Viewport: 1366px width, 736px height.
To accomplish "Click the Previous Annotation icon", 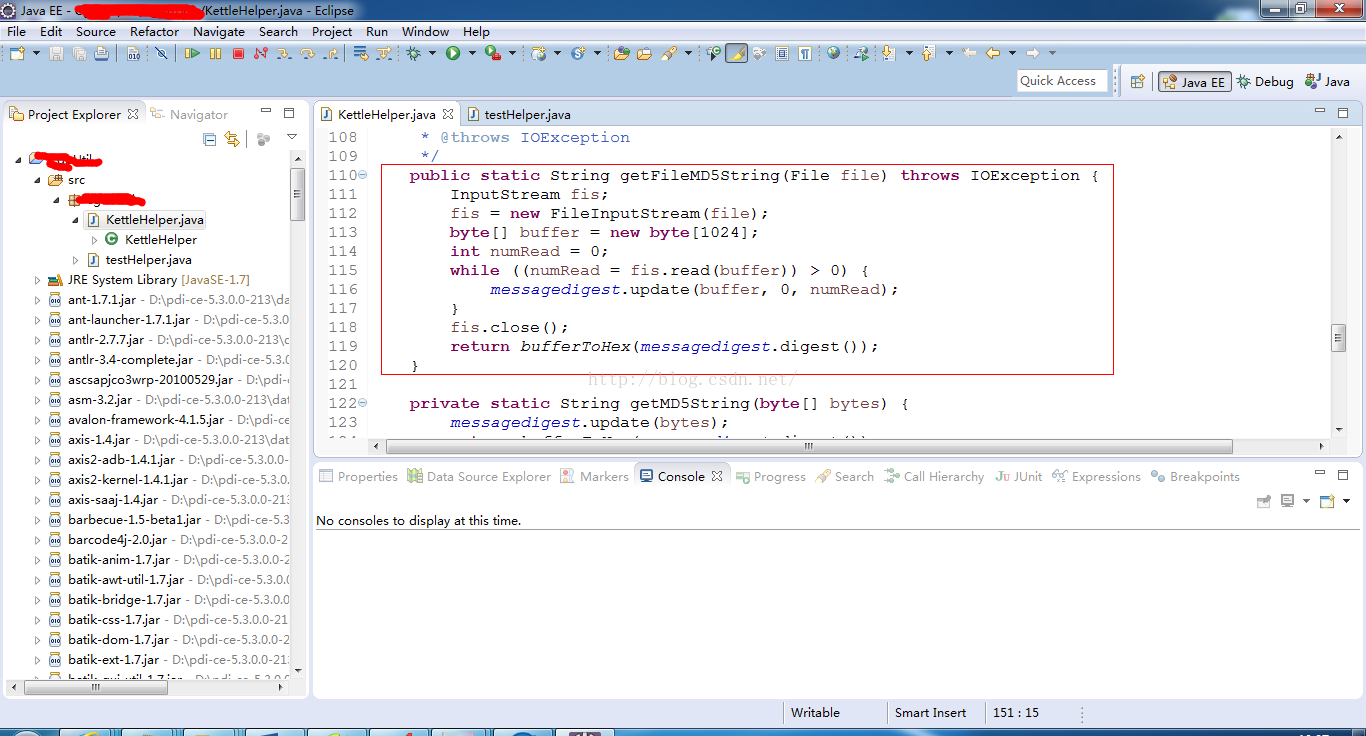I will coord(928,53).
